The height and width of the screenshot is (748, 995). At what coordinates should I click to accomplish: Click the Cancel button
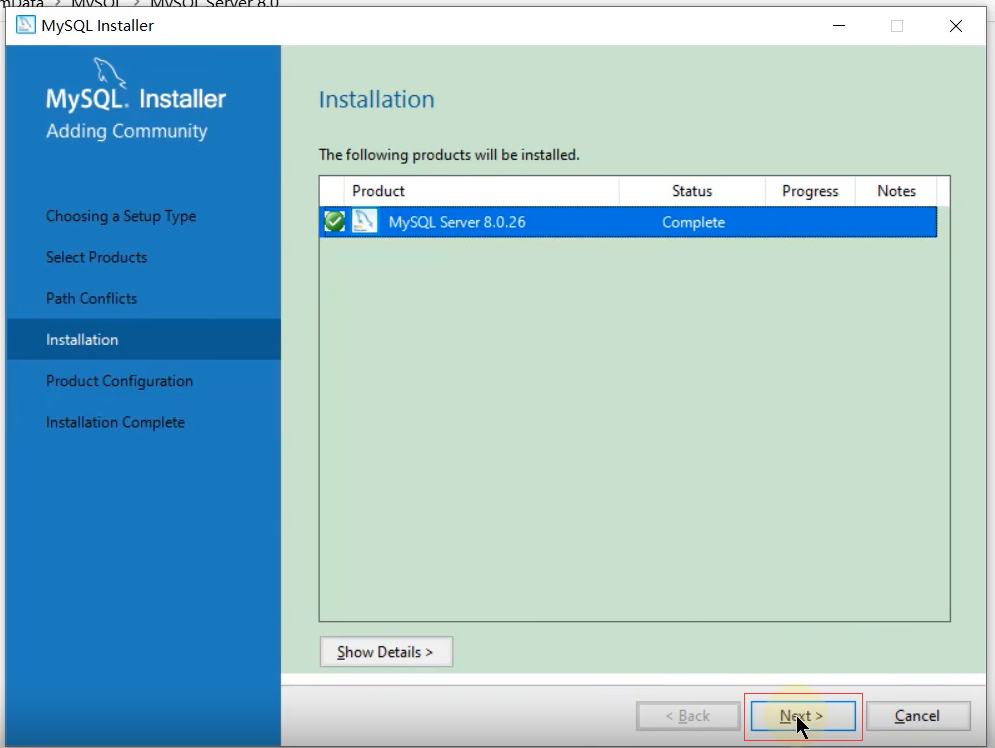(917, 716)
